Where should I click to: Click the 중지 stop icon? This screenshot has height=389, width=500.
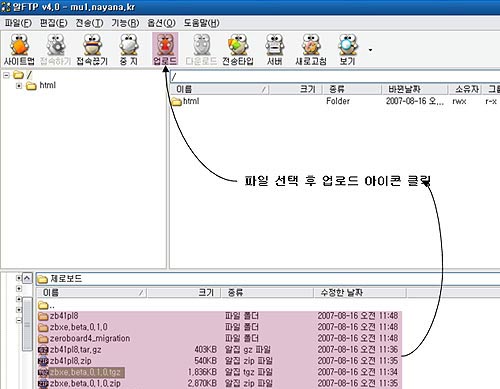(129, 49)
